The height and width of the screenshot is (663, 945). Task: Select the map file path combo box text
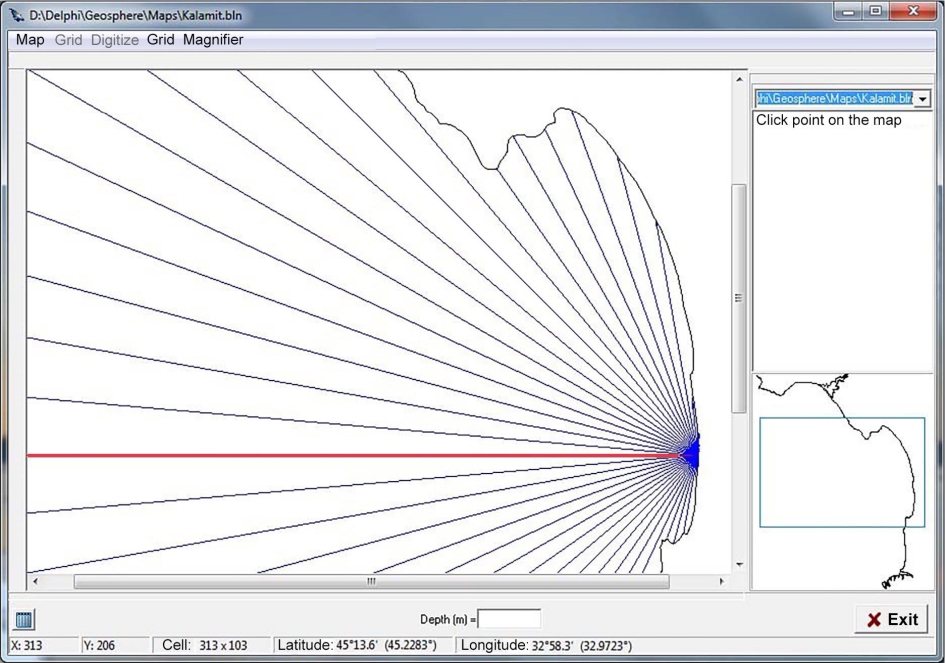point(834,99)
